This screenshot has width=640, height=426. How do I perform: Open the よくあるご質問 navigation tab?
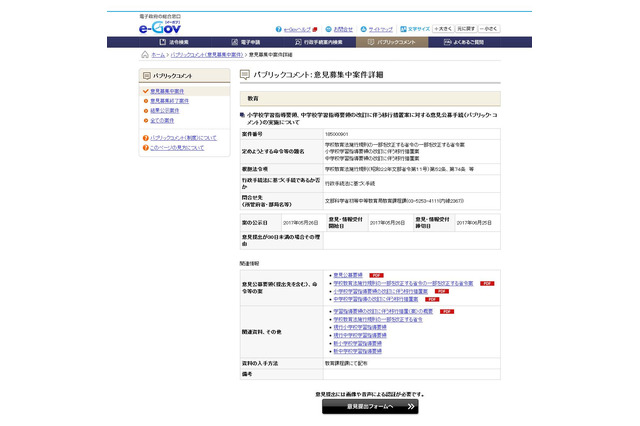tap(464, 42)
